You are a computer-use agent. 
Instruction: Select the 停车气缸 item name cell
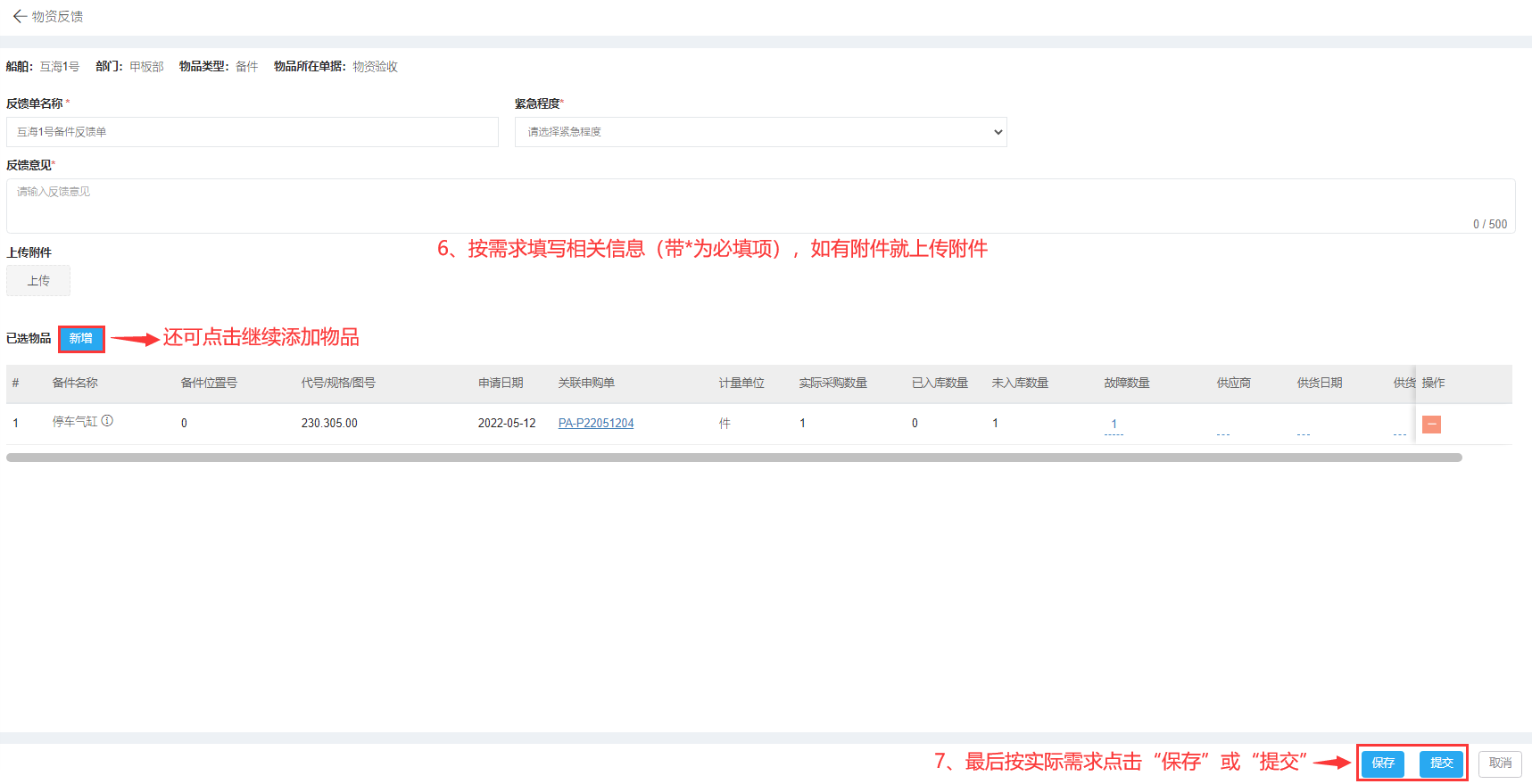pos(75,422)
